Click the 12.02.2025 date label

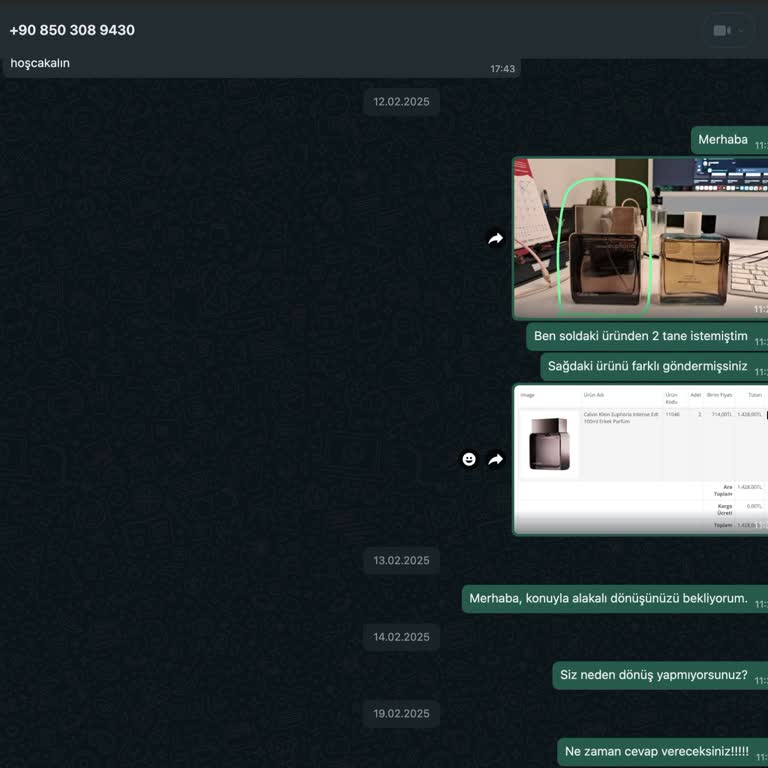coord(401,102)
